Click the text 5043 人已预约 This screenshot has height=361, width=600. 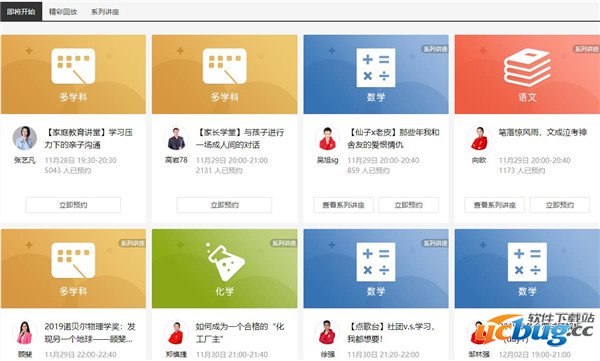tap(68, 170)
